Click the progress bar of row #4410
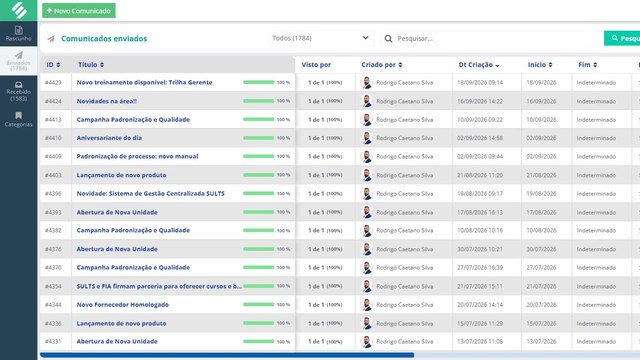640x360 pixels. coord(258,138)
